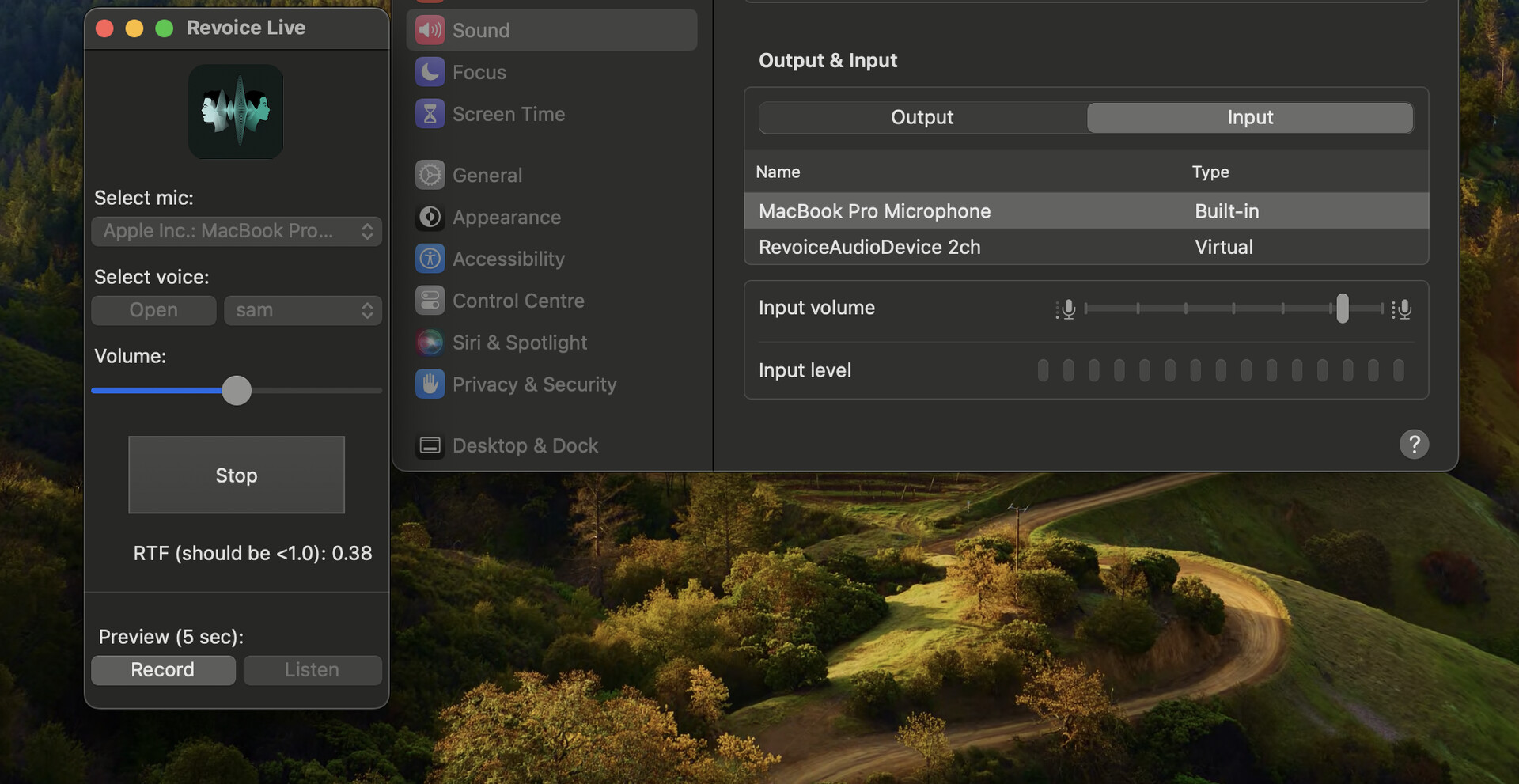Click the Virtual type cell
The width and height of the screenshot is (1519, 784).
(x=1224, y=247)
